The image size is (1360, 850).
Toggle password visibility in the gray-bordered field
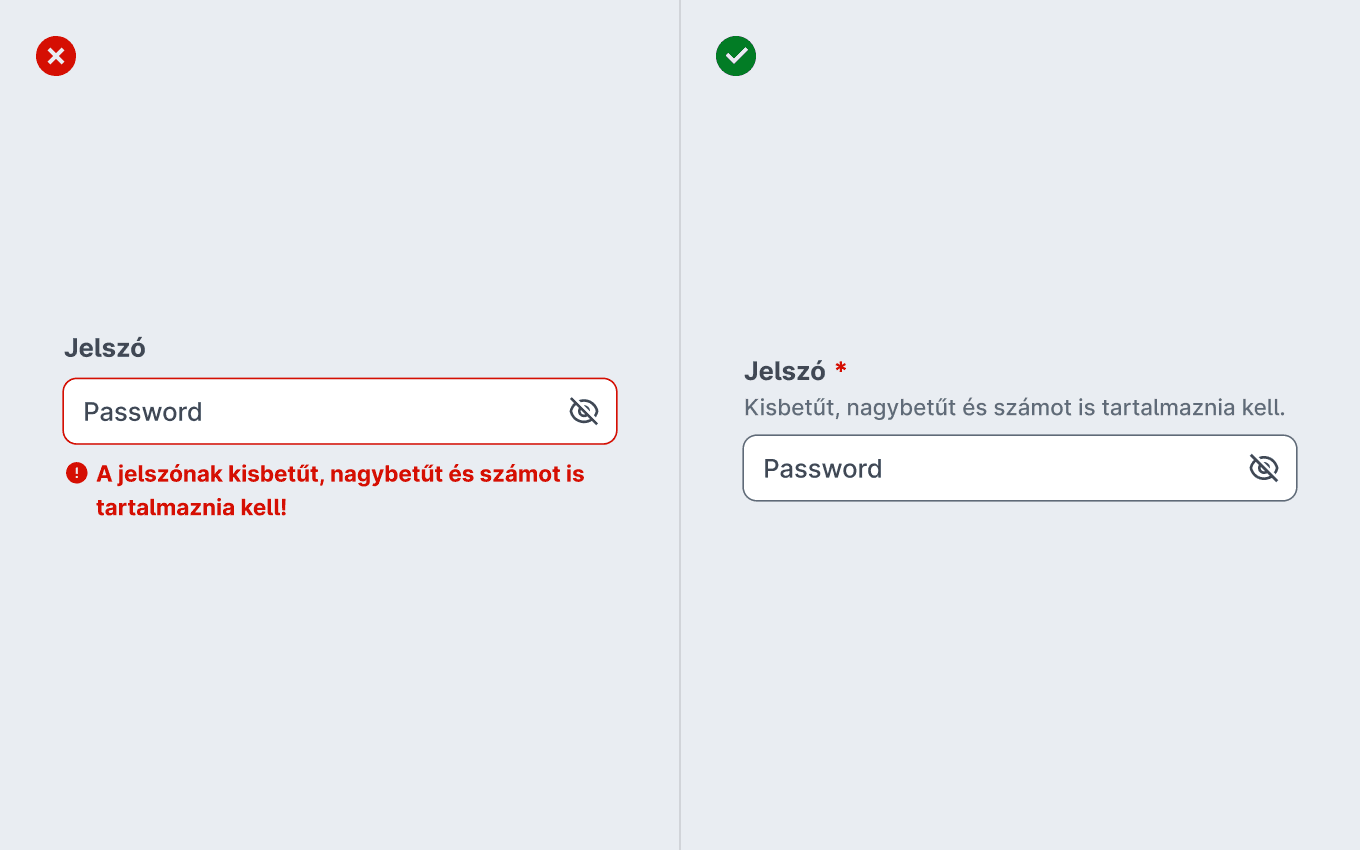click(1264, 468)
